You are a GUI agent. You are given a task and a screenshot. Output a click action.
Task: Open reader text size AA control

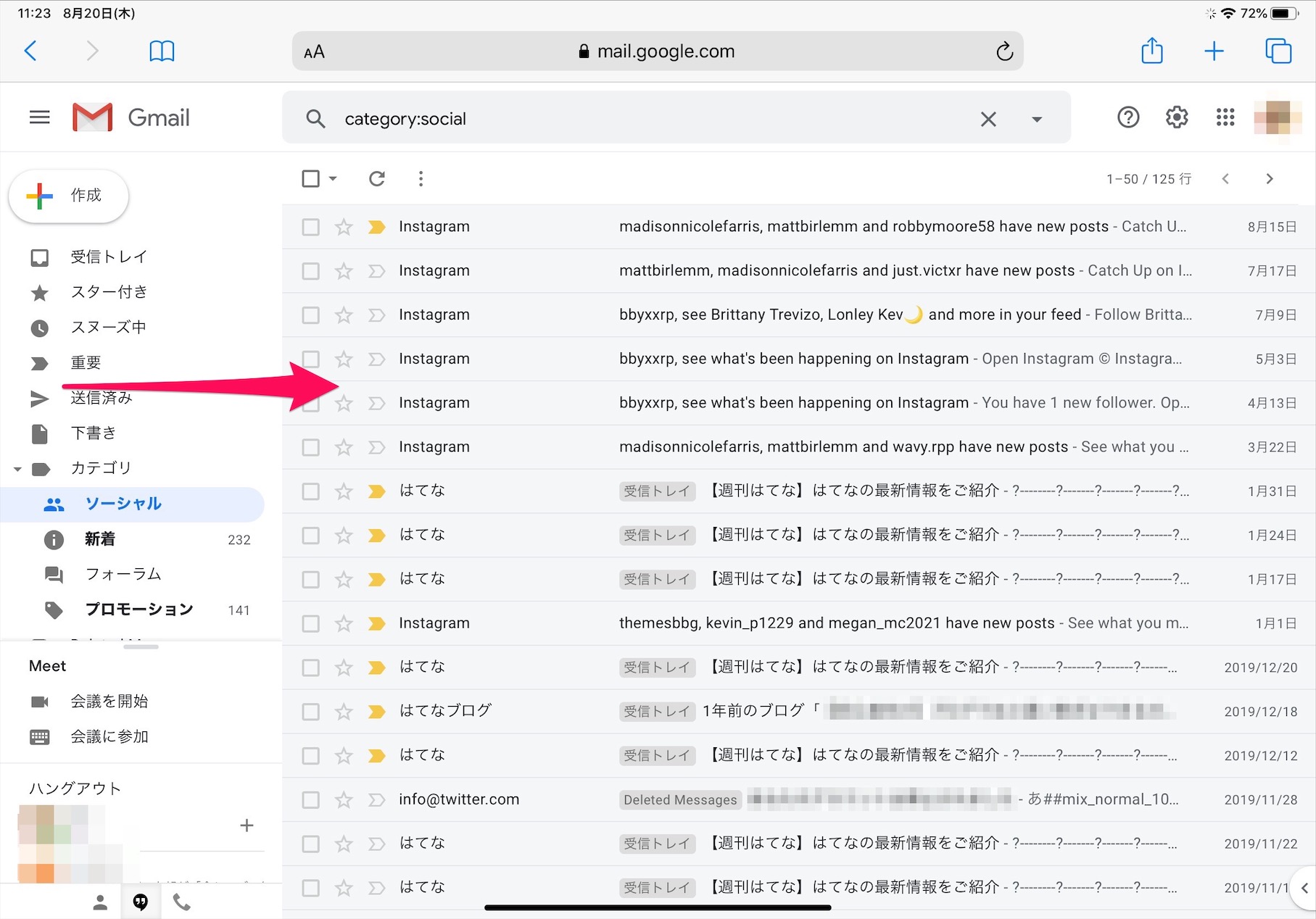coord(314,52)
